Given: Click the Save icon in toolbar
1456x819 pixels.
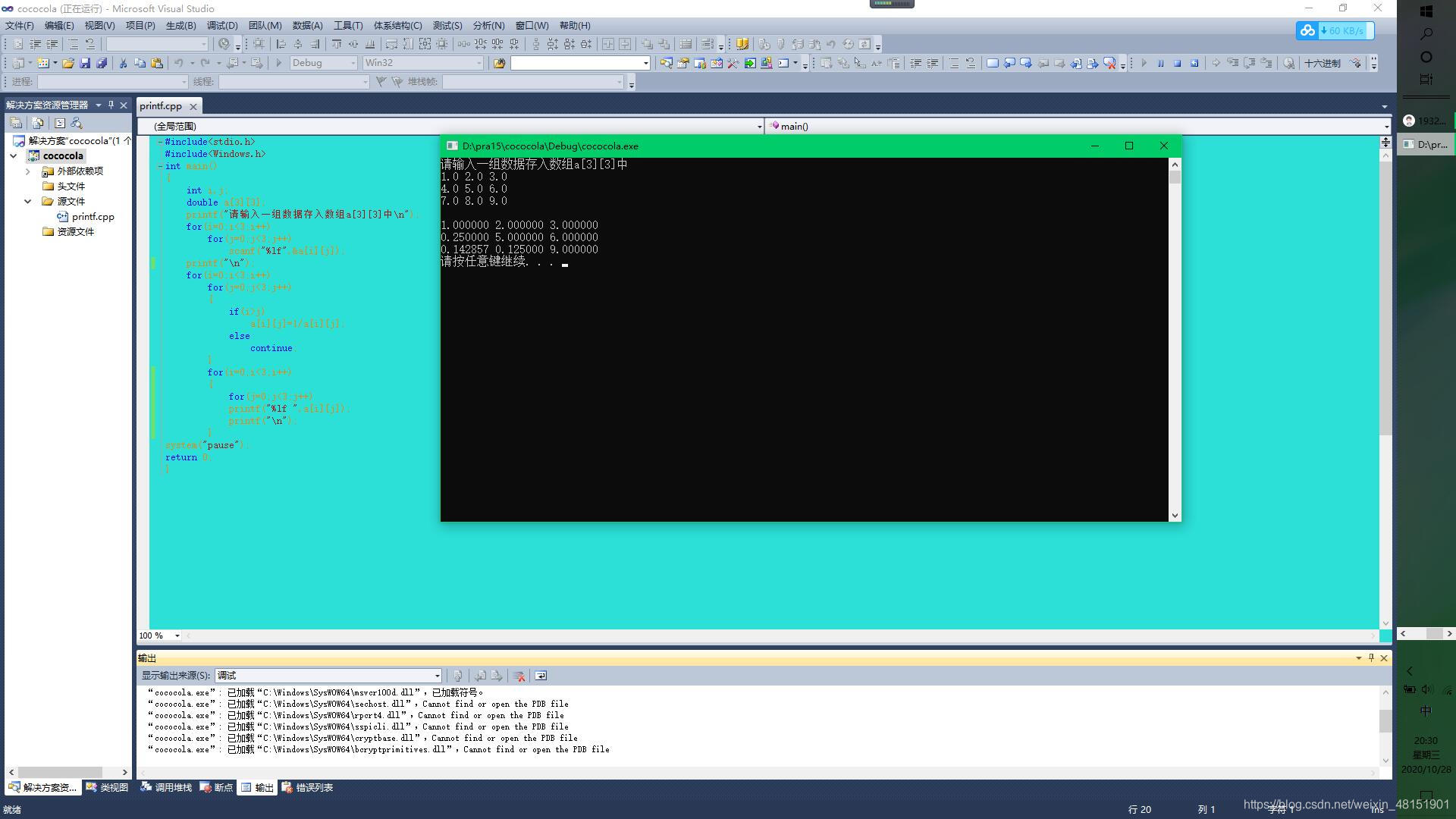Looking at the screenshot, I should tap(85, 63).
